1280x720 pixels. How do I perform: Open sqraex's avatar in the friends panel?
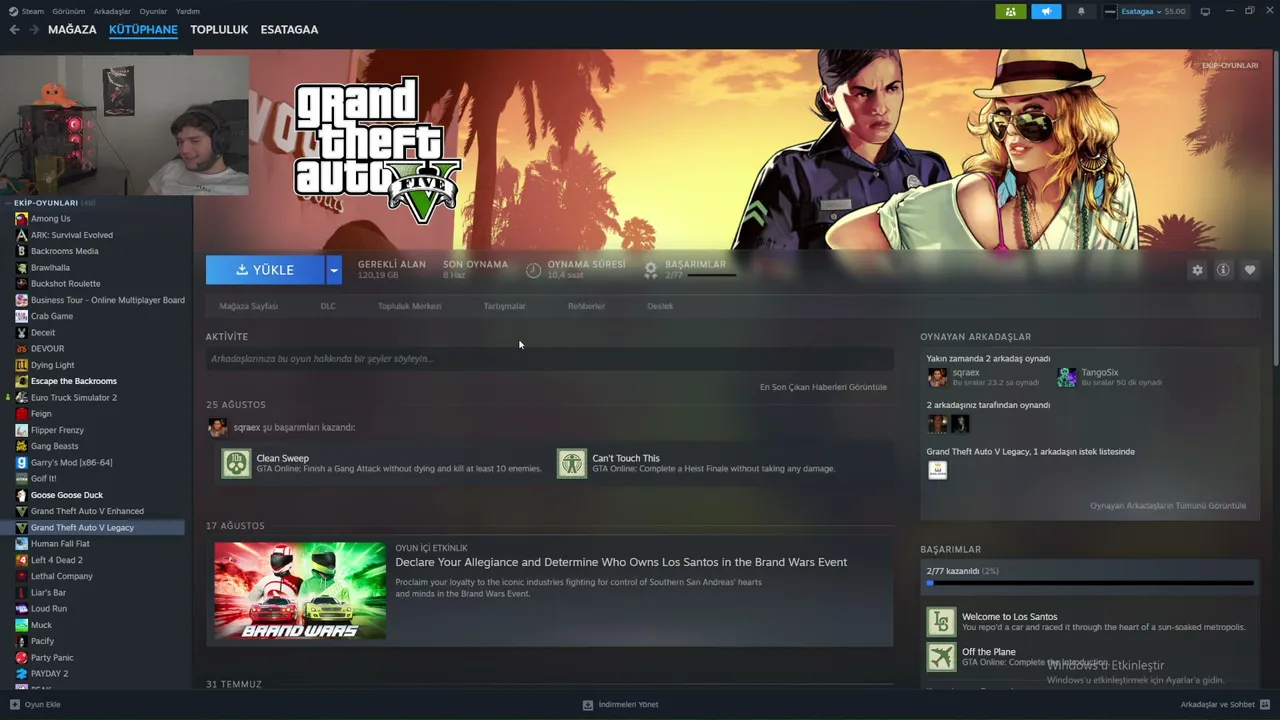(x=937, y=377)
